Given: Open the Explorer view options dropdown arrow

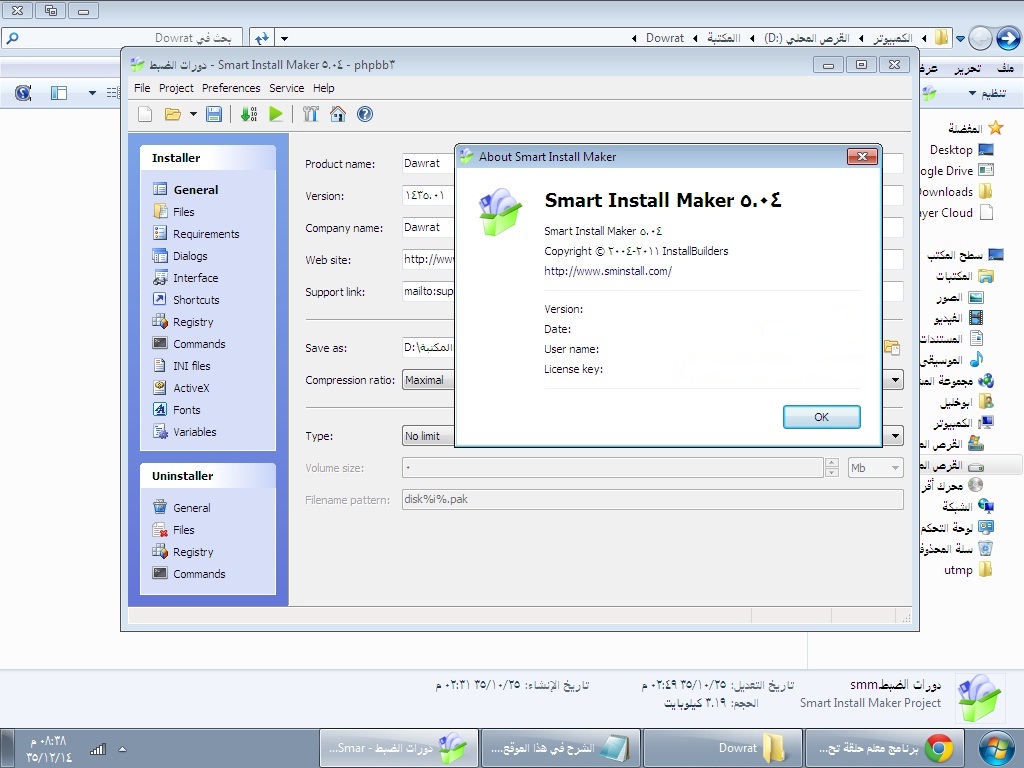Looking at the screenshot, I should tap(92, 93).
